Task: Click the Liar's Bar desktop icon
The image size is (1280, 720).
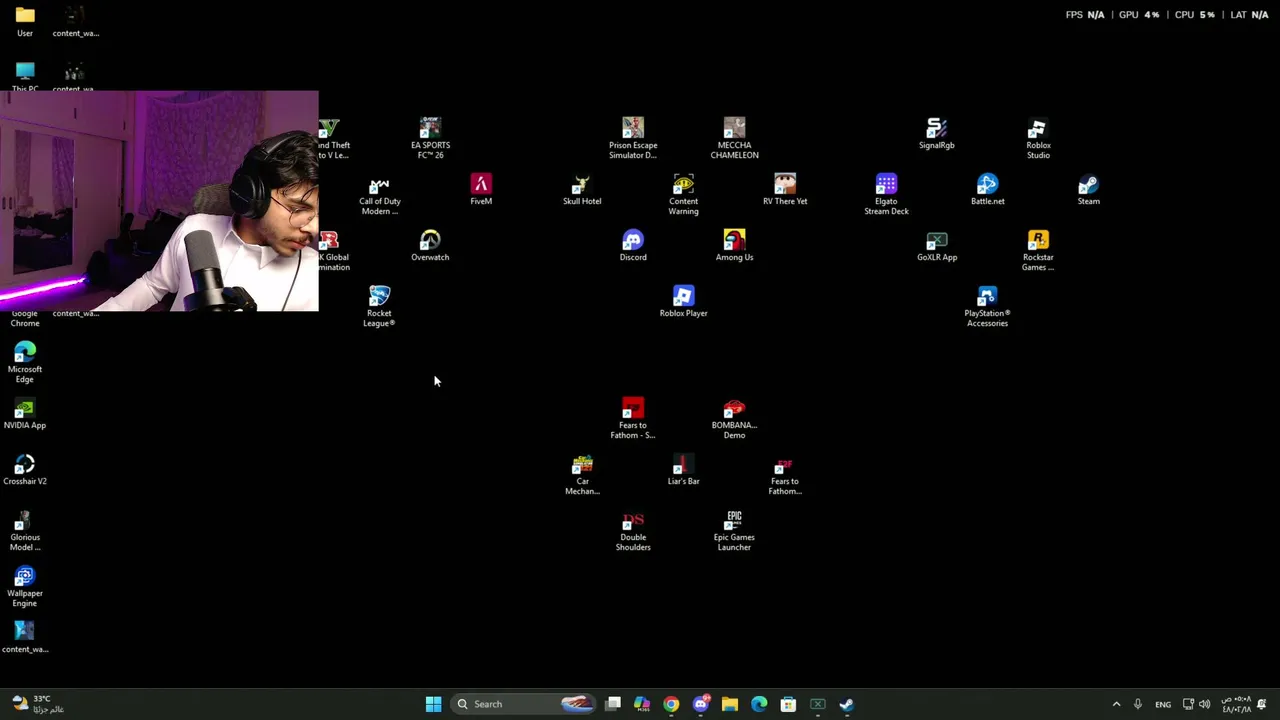Action: coord(684,469)
